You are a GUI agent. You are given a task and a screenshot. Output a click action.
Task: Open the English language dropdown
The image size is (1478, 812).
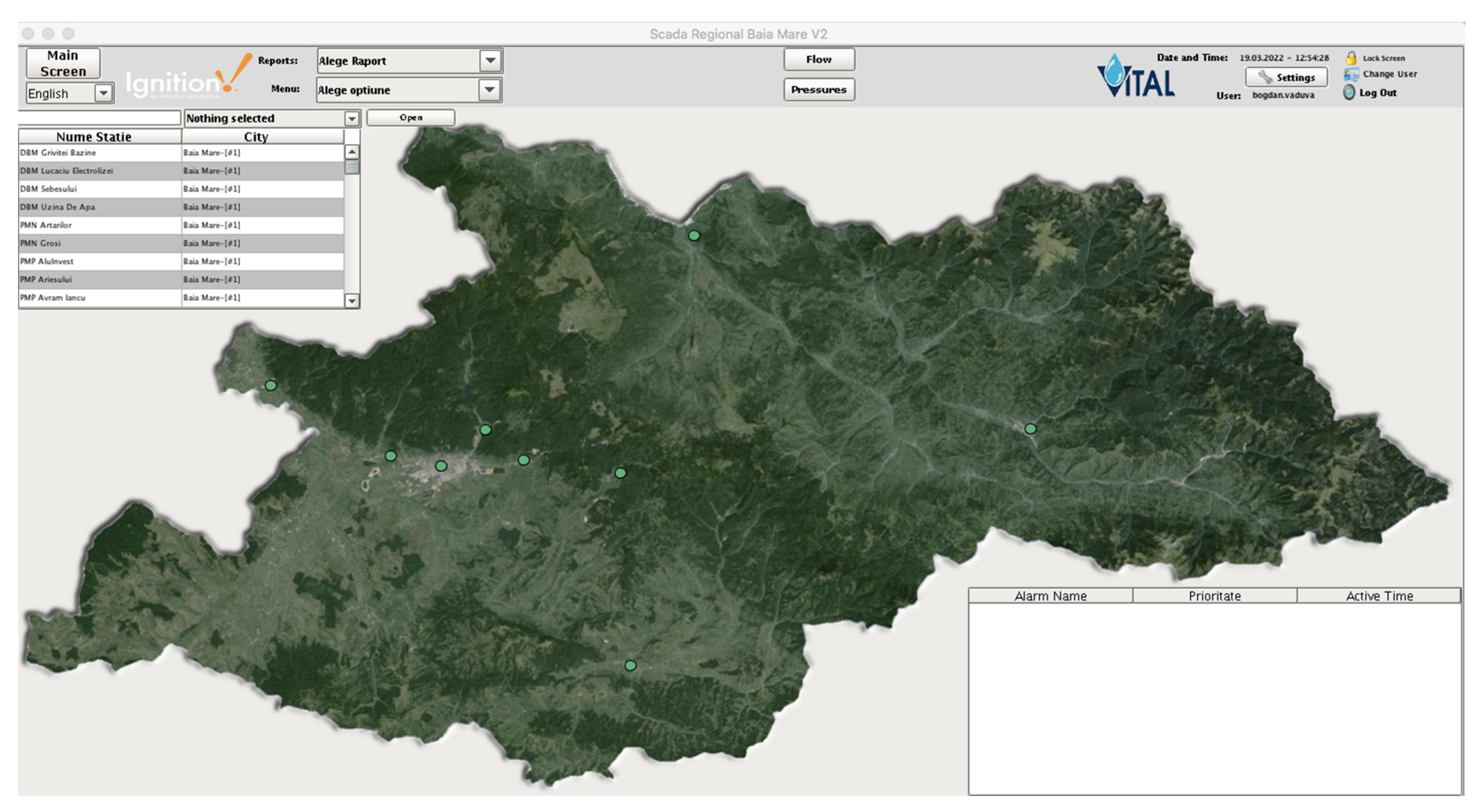pos(103,93)
